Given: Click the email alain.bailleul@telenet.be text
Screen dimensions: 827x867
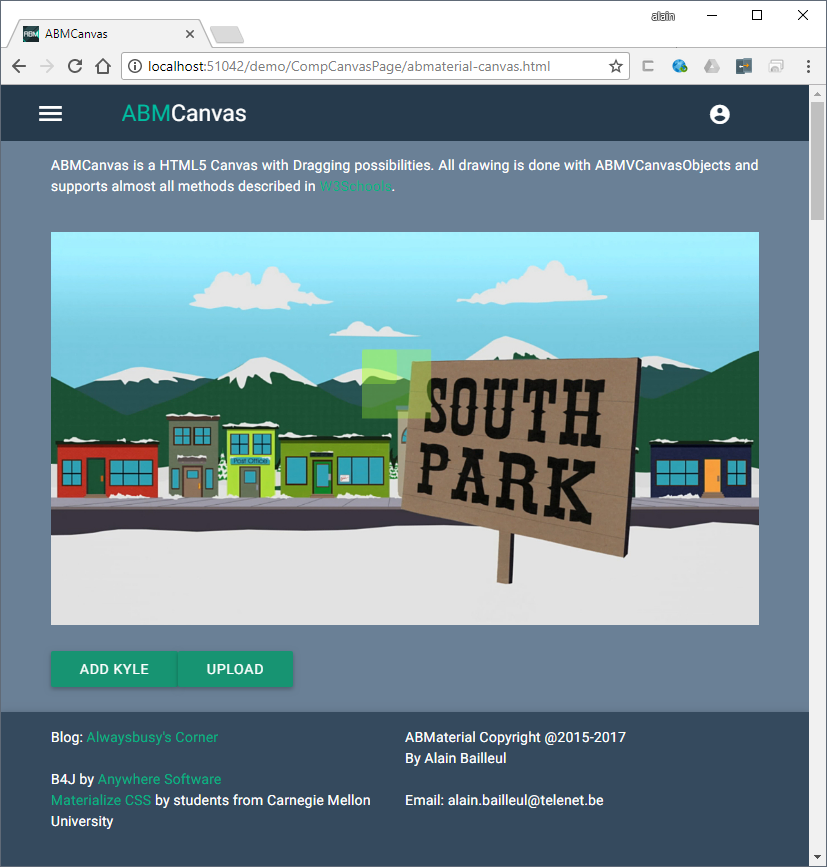Looking at the screenshot, I should (x=525, y=800).
